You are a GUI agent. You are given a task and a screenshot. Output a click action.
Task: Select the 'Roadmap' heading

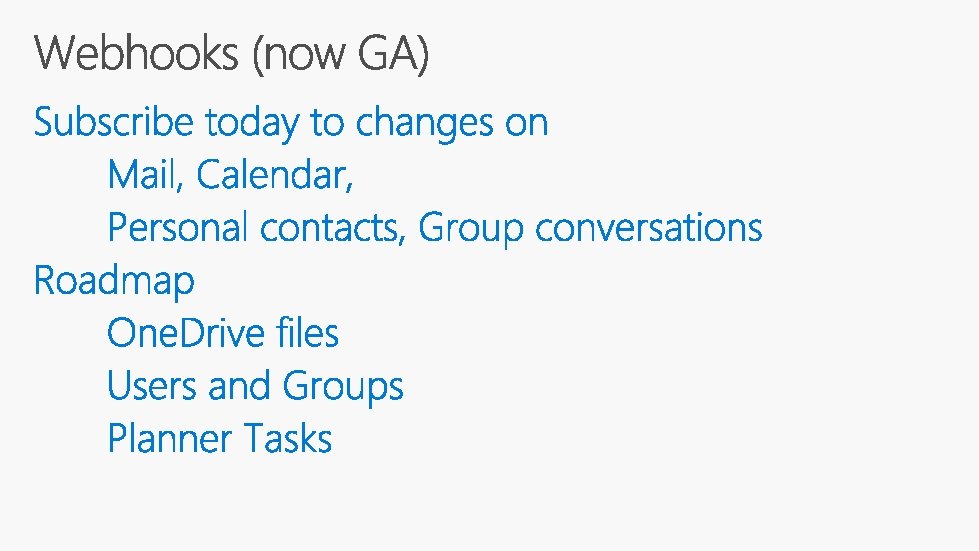(x=114, y=281)
